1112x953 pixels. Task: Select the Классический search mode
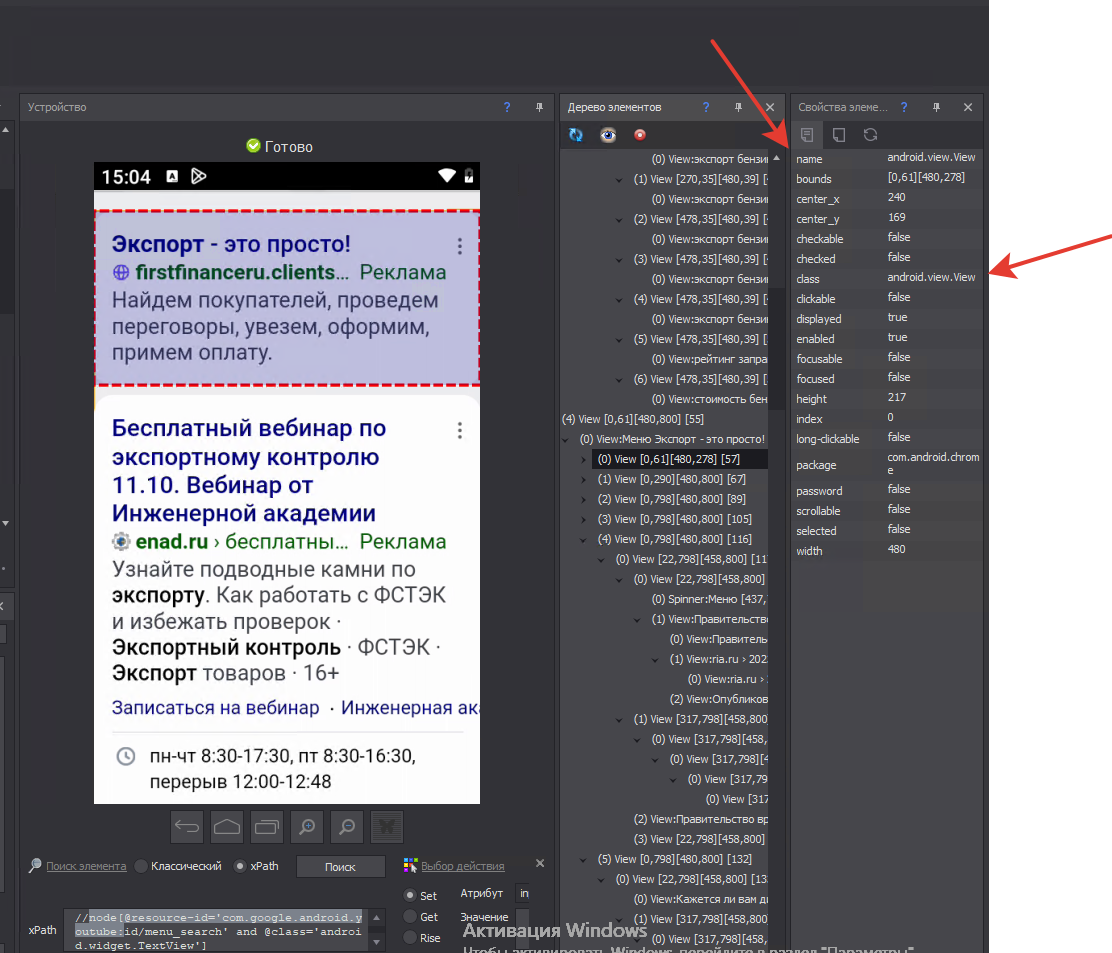(x=141, y=866)
